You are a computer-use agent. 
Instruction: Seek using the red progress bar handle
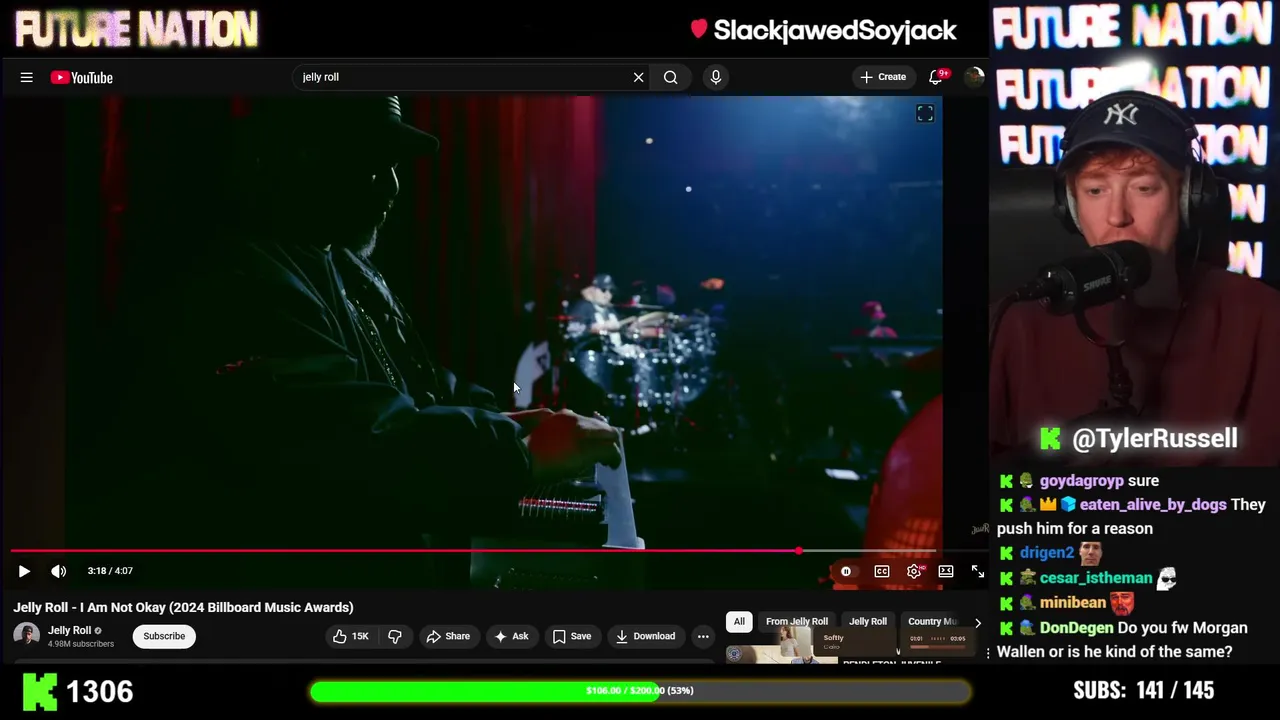click(x=798, y=551)
